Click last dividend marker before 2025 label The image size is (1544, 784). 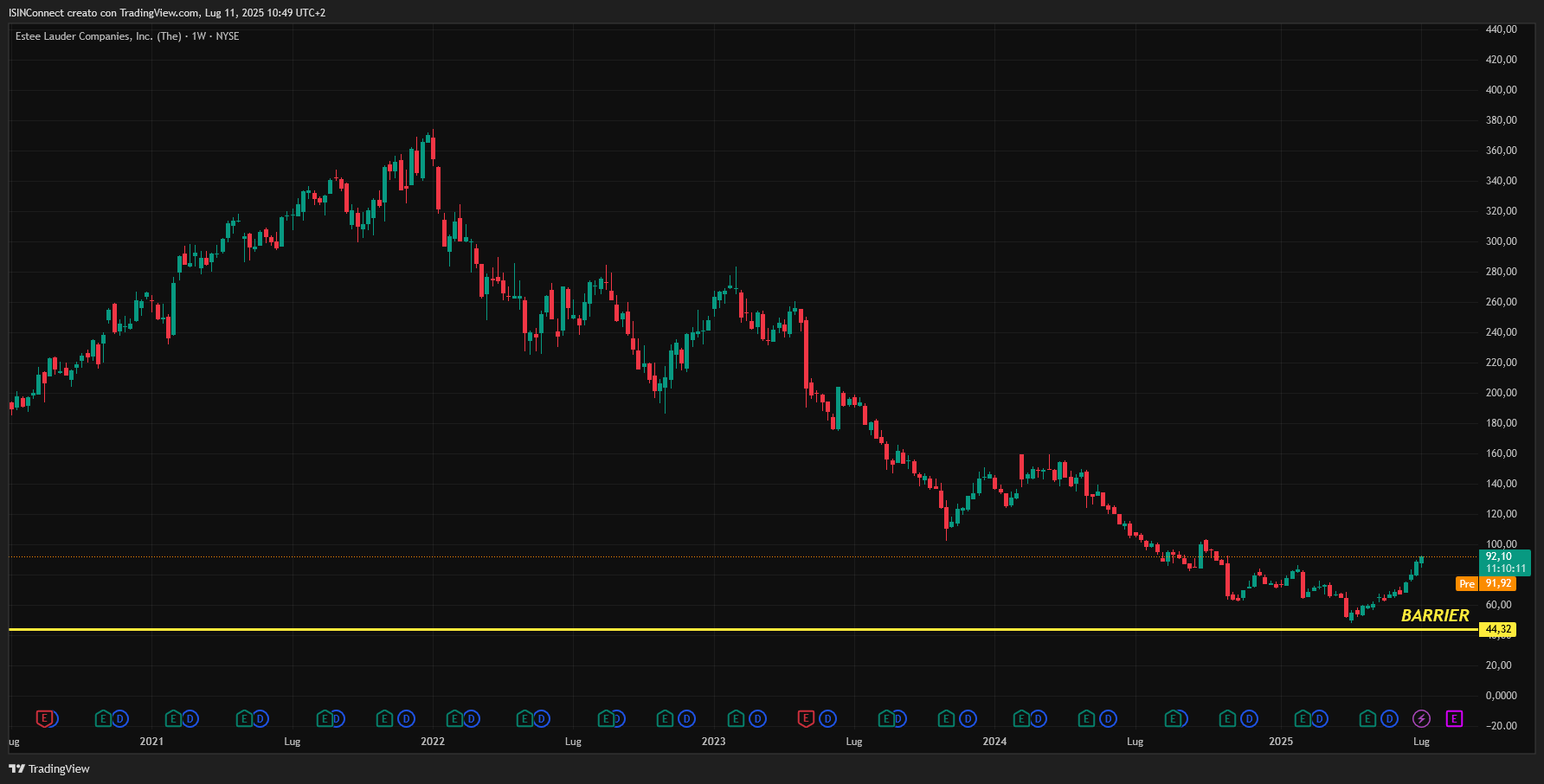[x=1249, y=718]
